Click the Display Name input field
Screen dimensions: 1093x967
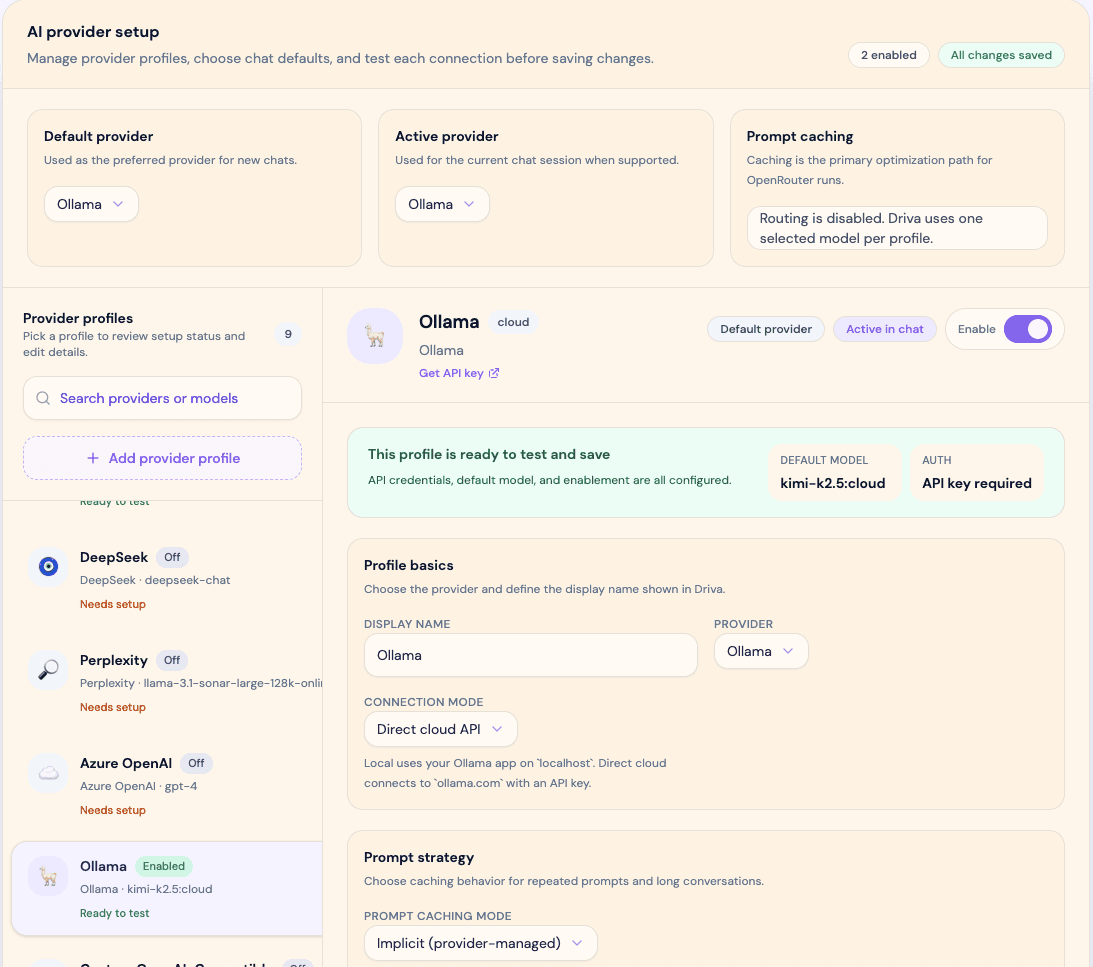530,655
